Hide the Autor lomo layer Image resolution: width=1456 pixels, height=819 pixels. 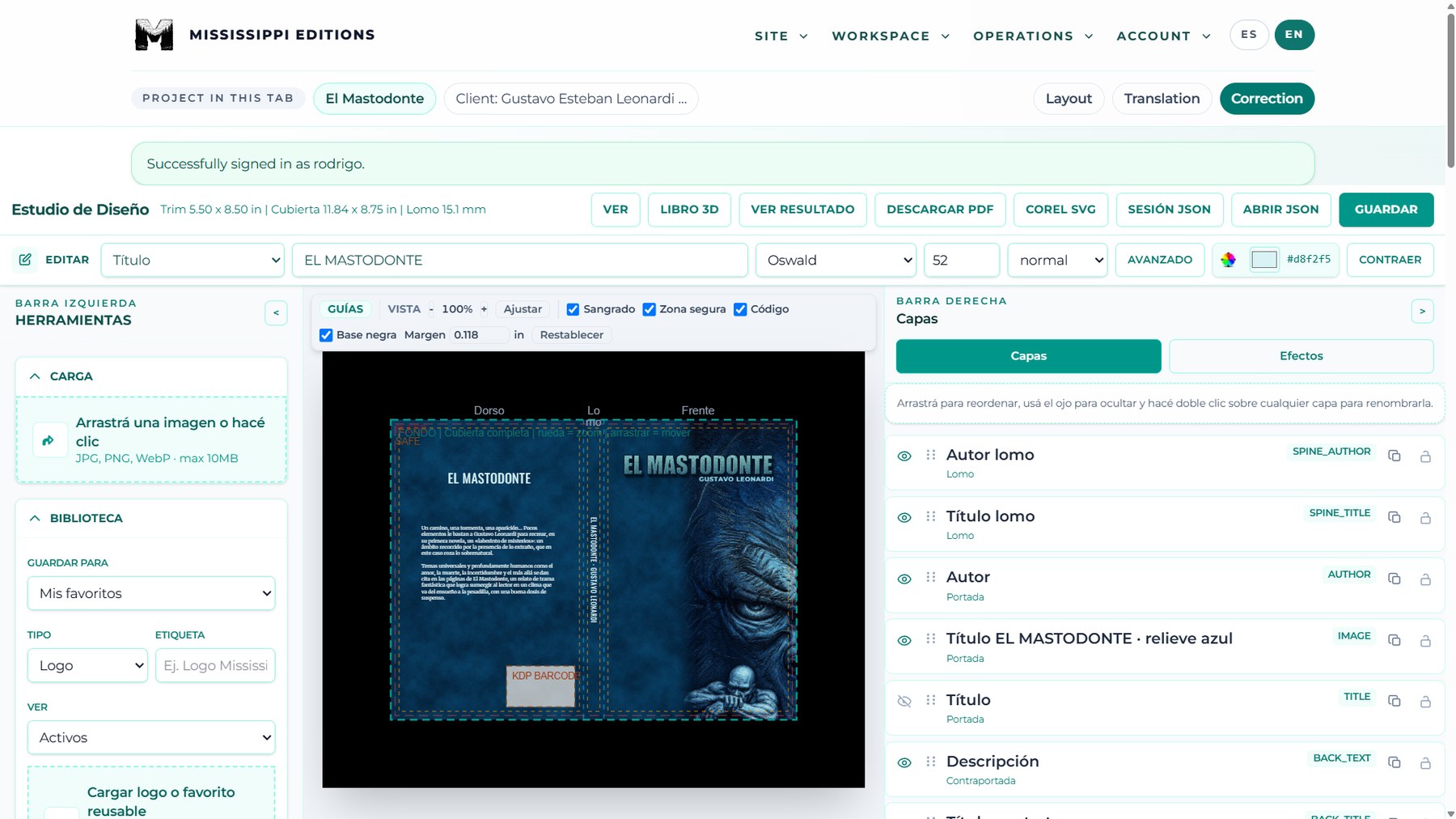pos(904,456)
